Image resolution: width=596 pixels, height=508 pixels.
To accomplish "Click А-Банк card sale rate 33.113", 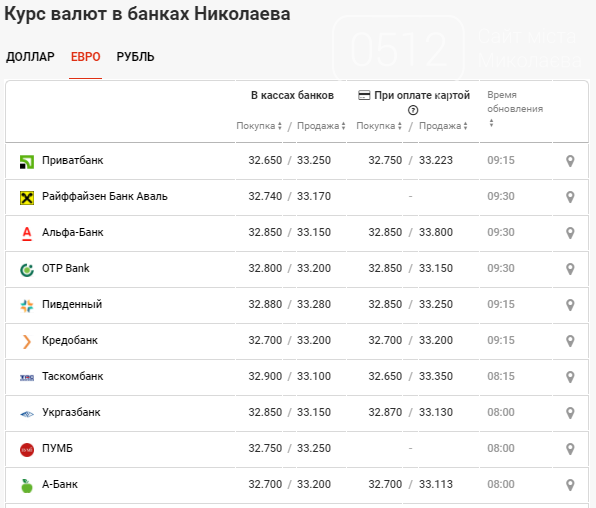I will pos(436,484).
